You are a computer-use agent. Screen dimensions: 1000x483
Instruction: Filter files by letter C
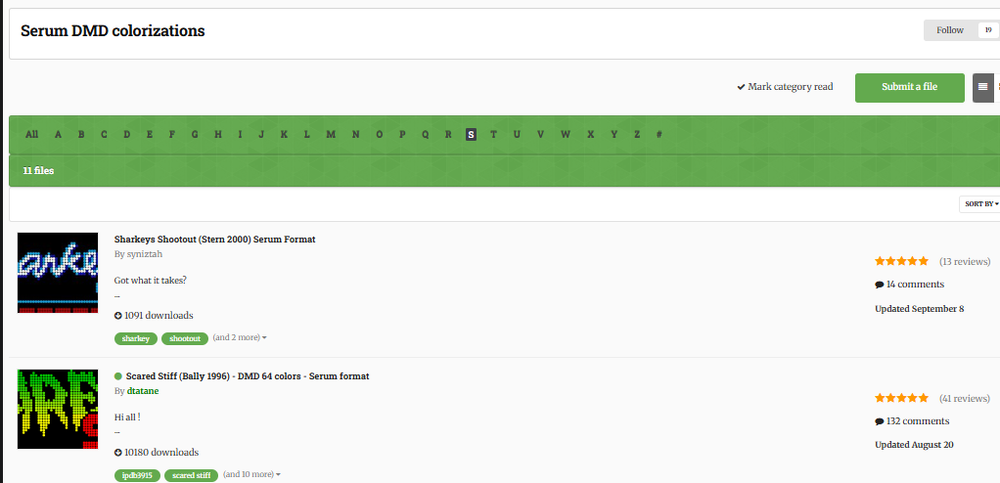tap(104, 135)
